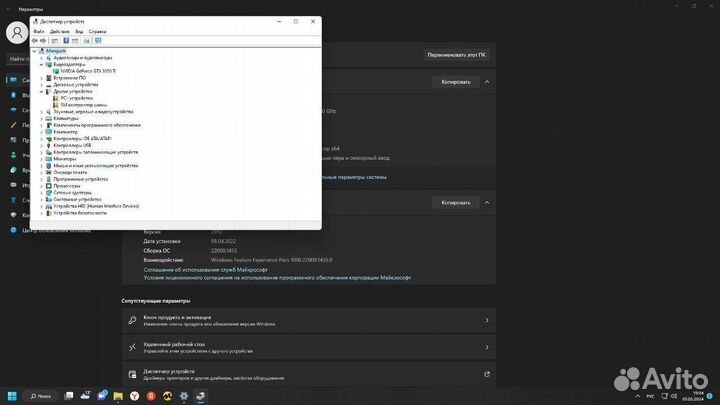This screenshot has height=405, width=720.
Task: Click Переименовать этот ПК button in Settings
Action: tap(456, 55)
